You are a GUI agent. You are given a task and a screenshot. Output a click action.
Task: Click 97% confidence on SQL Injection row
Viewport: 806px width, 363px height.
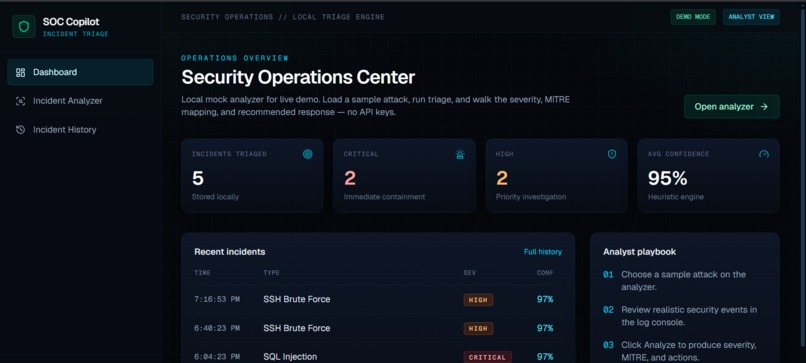[x=545, y=356]
